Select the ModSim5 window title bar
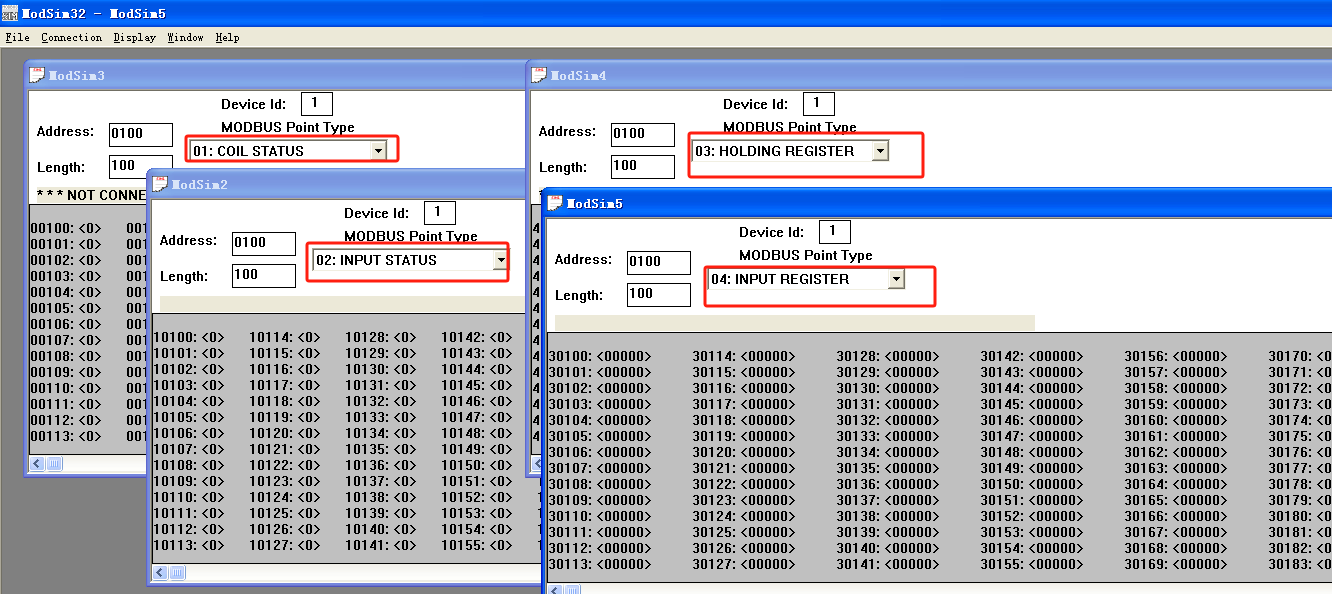The height and width of the screenshot is (594, 1332). point(938,203)
